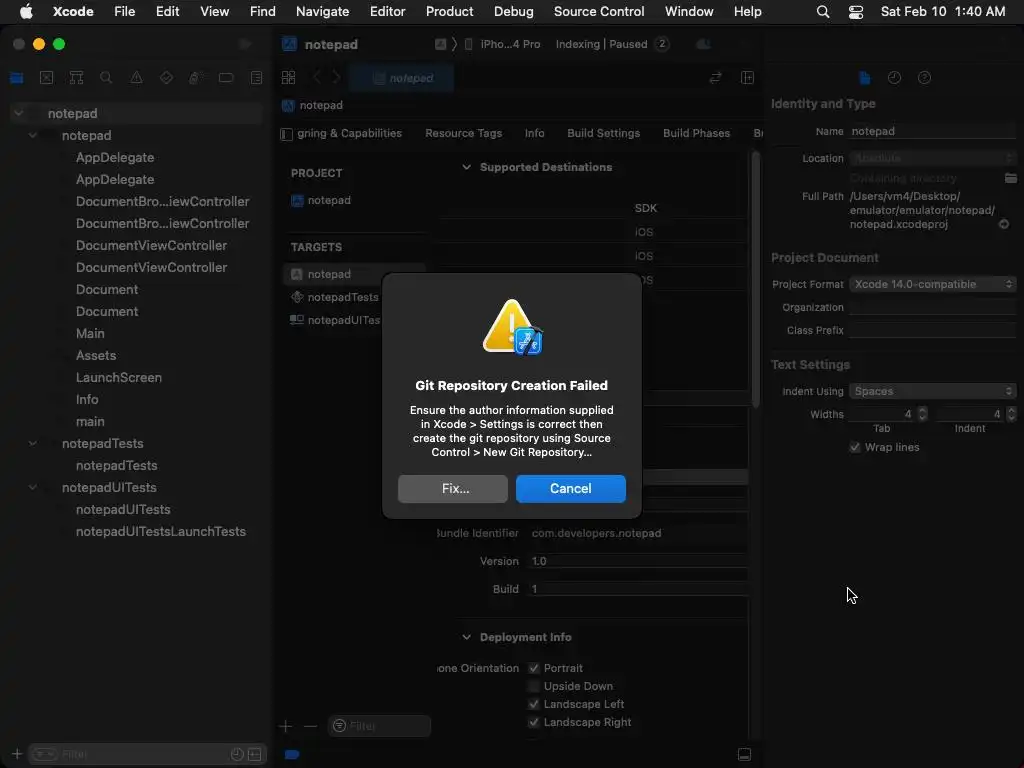Open the Indent Using dropdown
This screenshot has height=768, width=1024.
pyautogui.click(x=932, y=391)
